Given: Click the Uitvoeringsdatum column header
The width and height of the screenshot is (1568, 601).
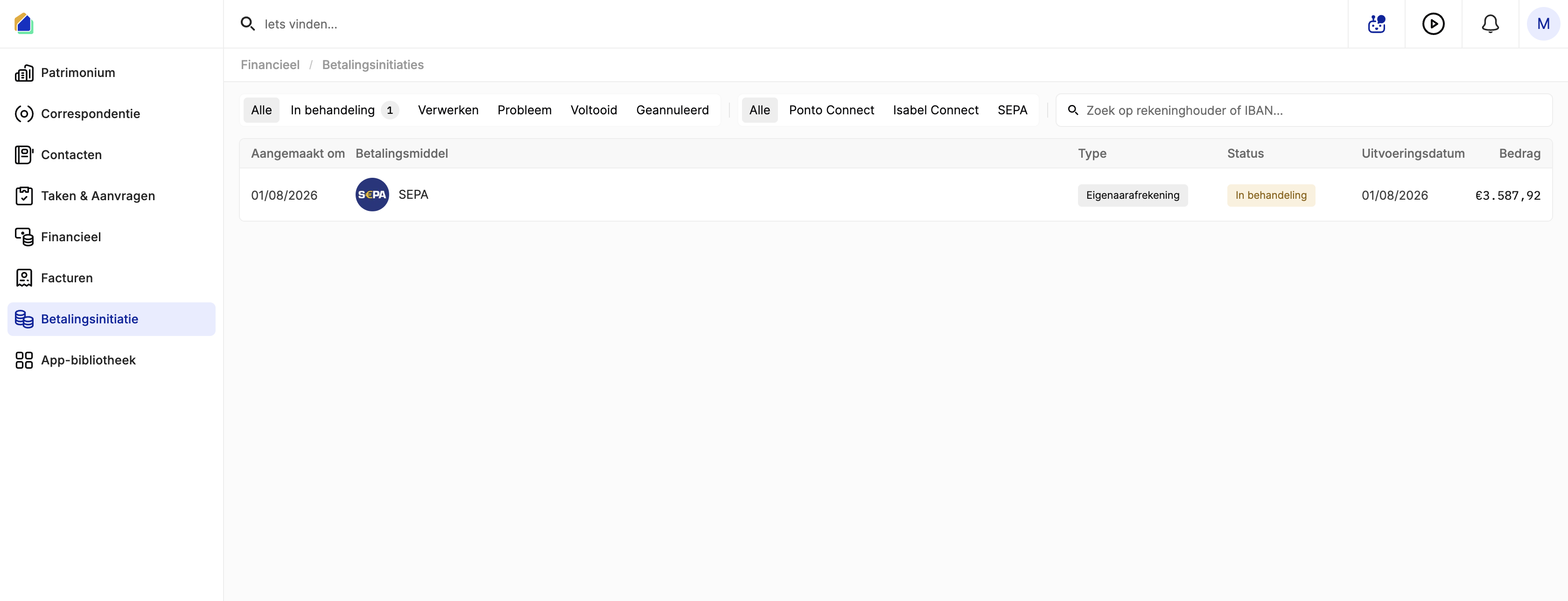Looking at the screenshot, I should tap(1413, 154).
